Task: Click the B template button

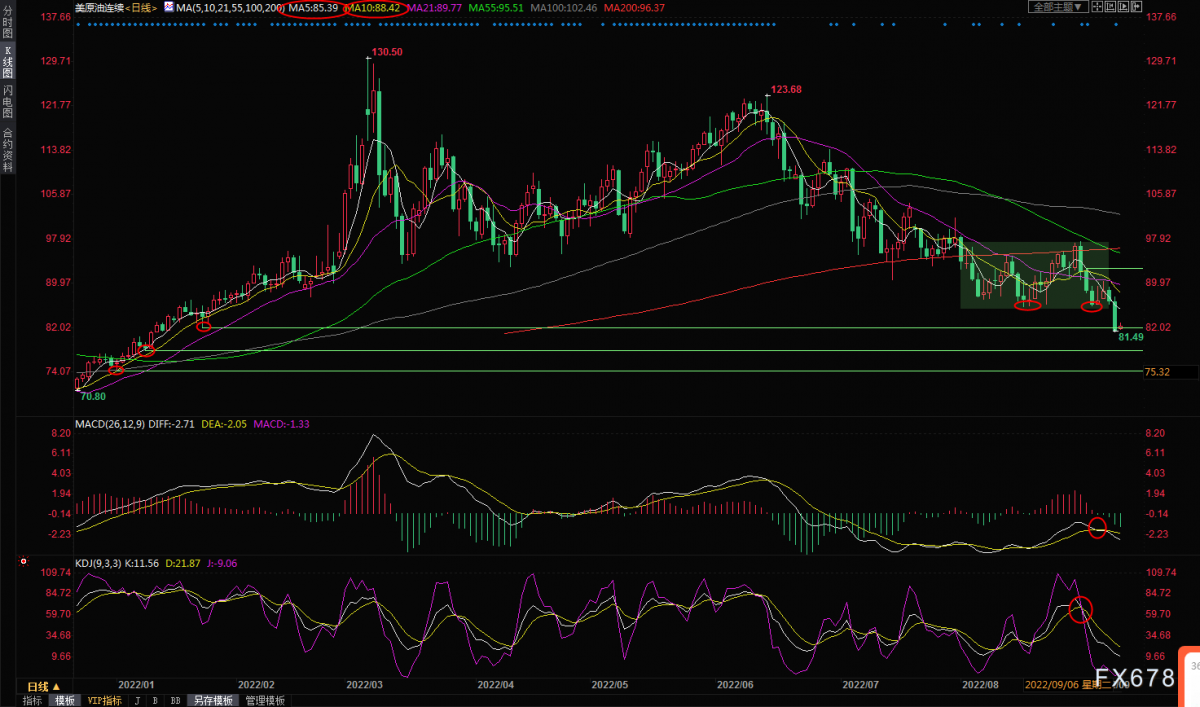Action: pyautogui.click(x=155, y=700)
